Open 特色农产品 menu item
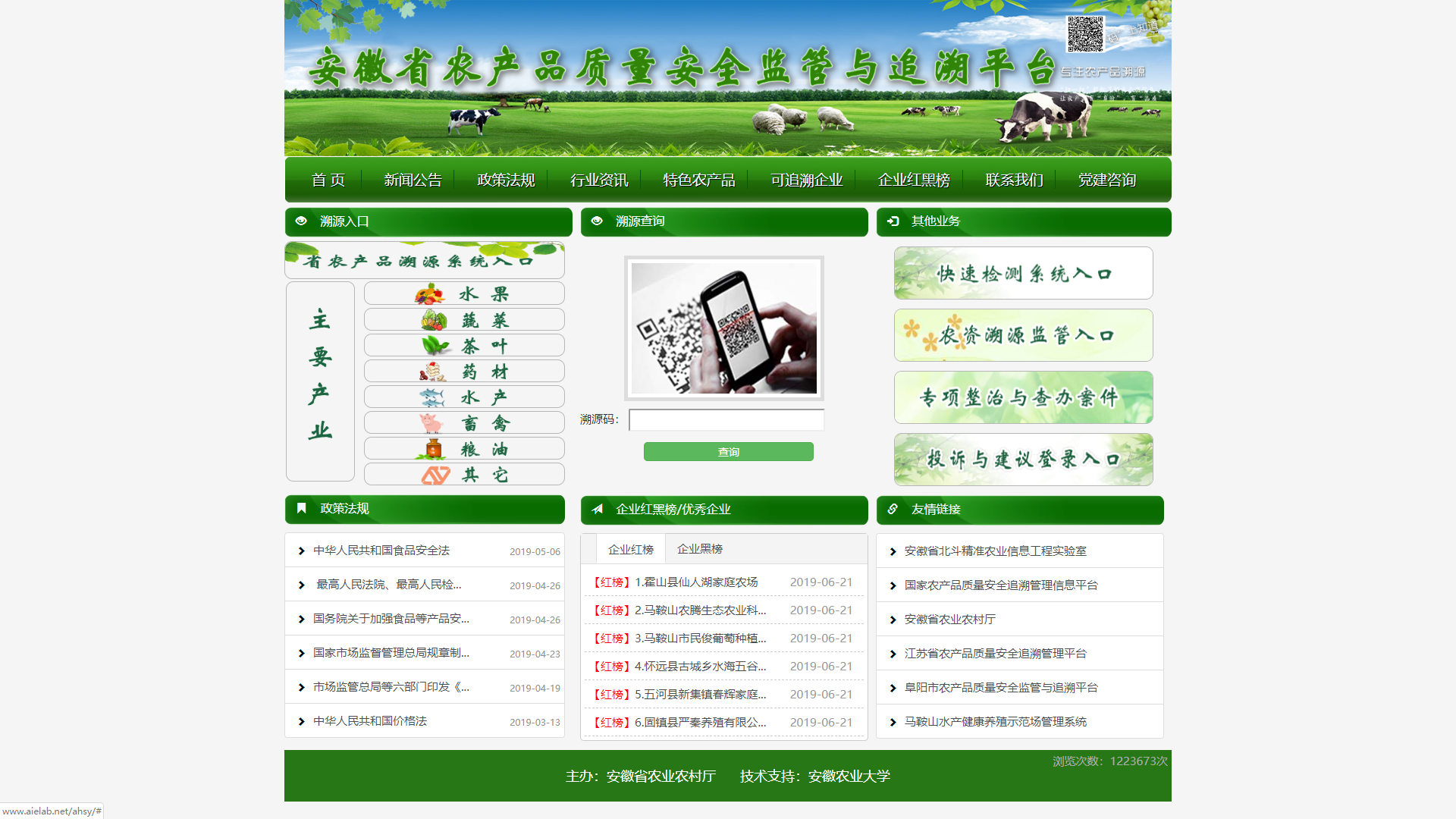The height and width of the screenshot is (819, 1456). (x=699, y=180)
